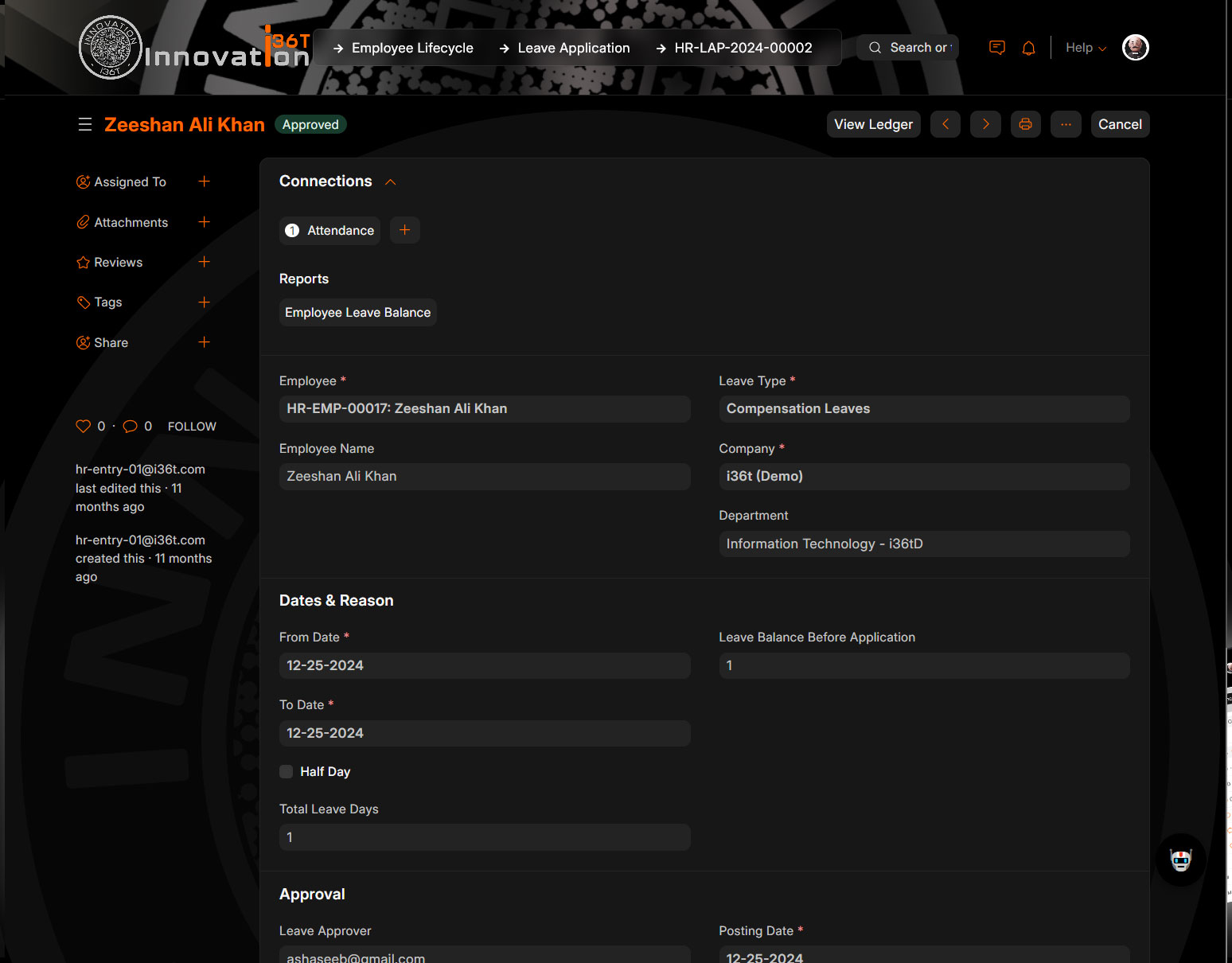Click the print icon button

1025,124
